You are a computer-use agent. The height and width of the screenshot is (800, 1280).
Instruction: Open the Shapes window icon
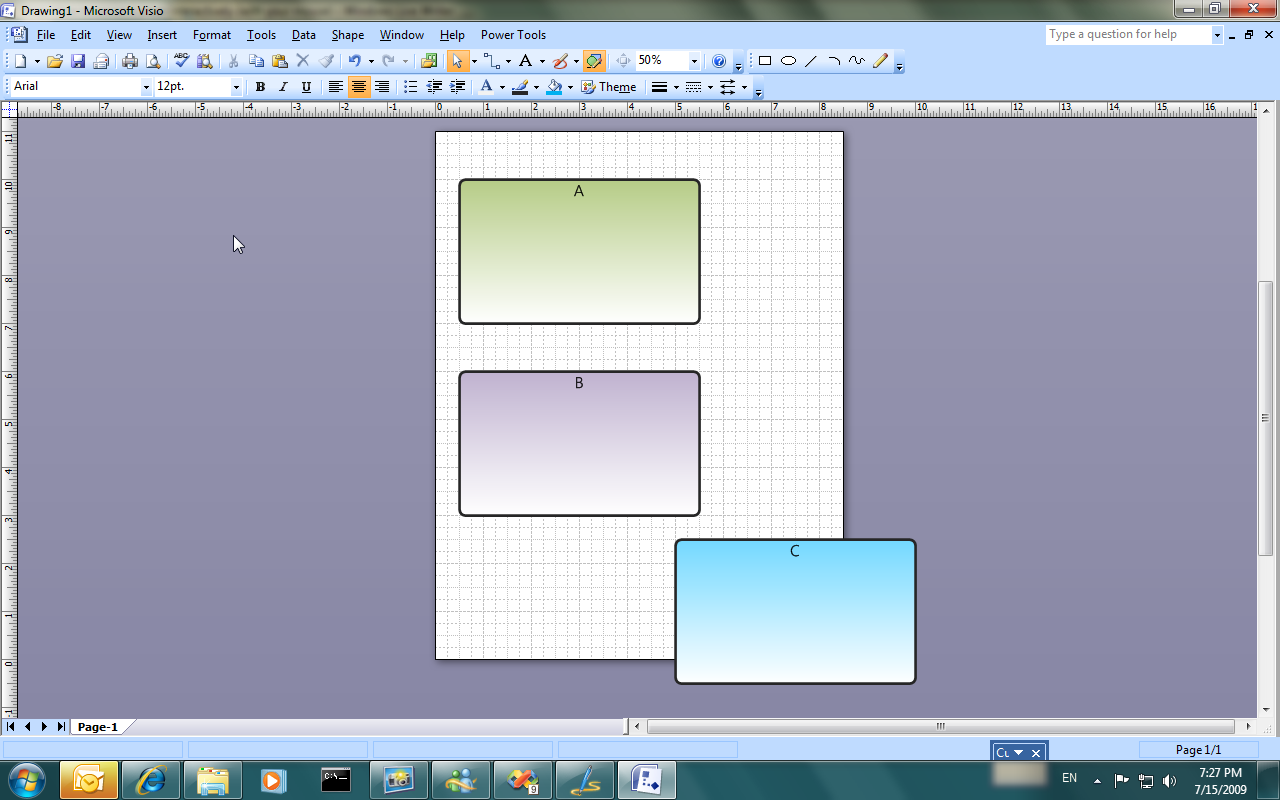click(x=429, y=61)
